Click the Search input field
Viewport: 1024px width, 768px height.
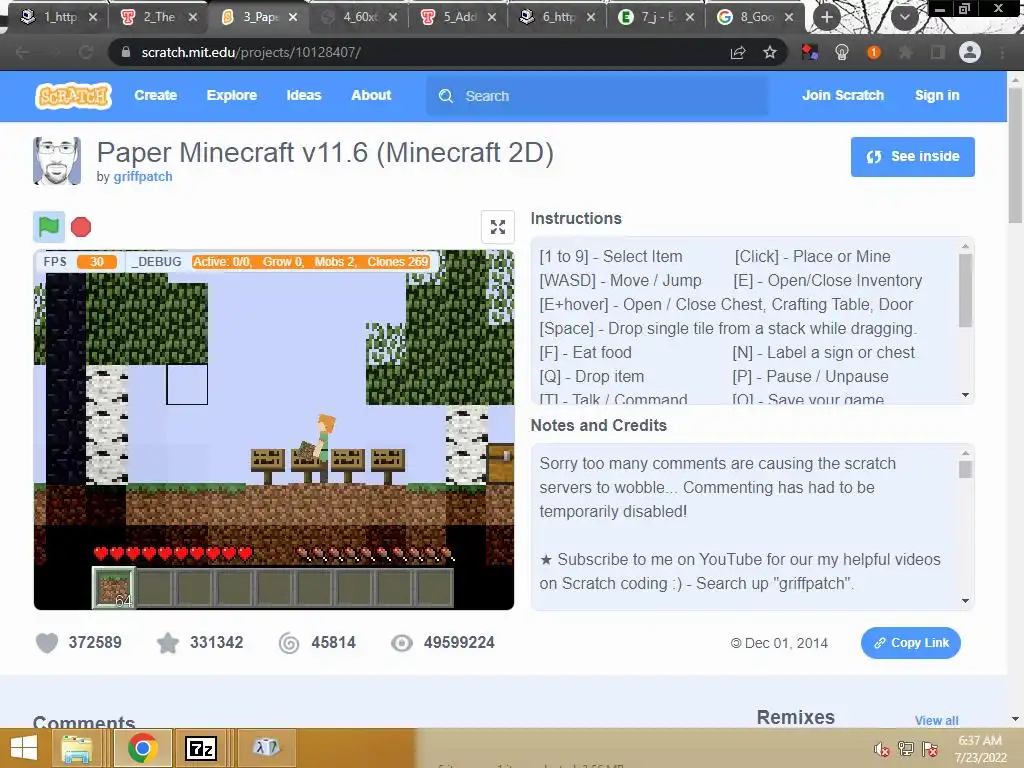pos(597,96)
